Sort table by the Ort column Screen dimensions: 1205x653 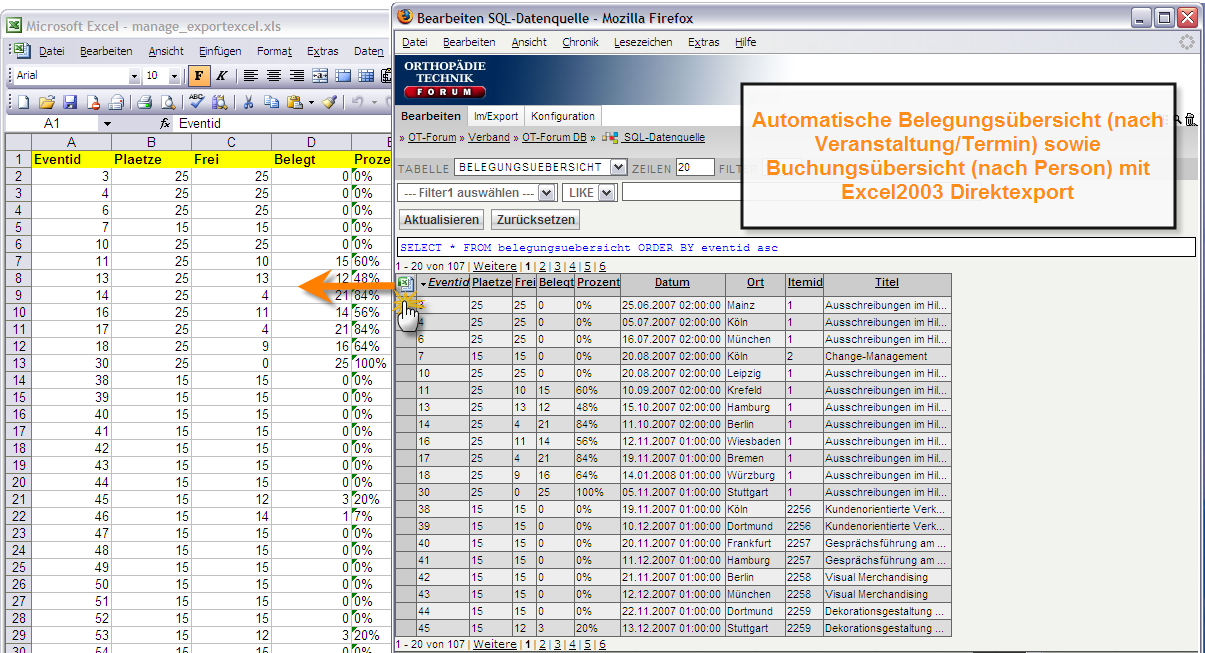755,283
